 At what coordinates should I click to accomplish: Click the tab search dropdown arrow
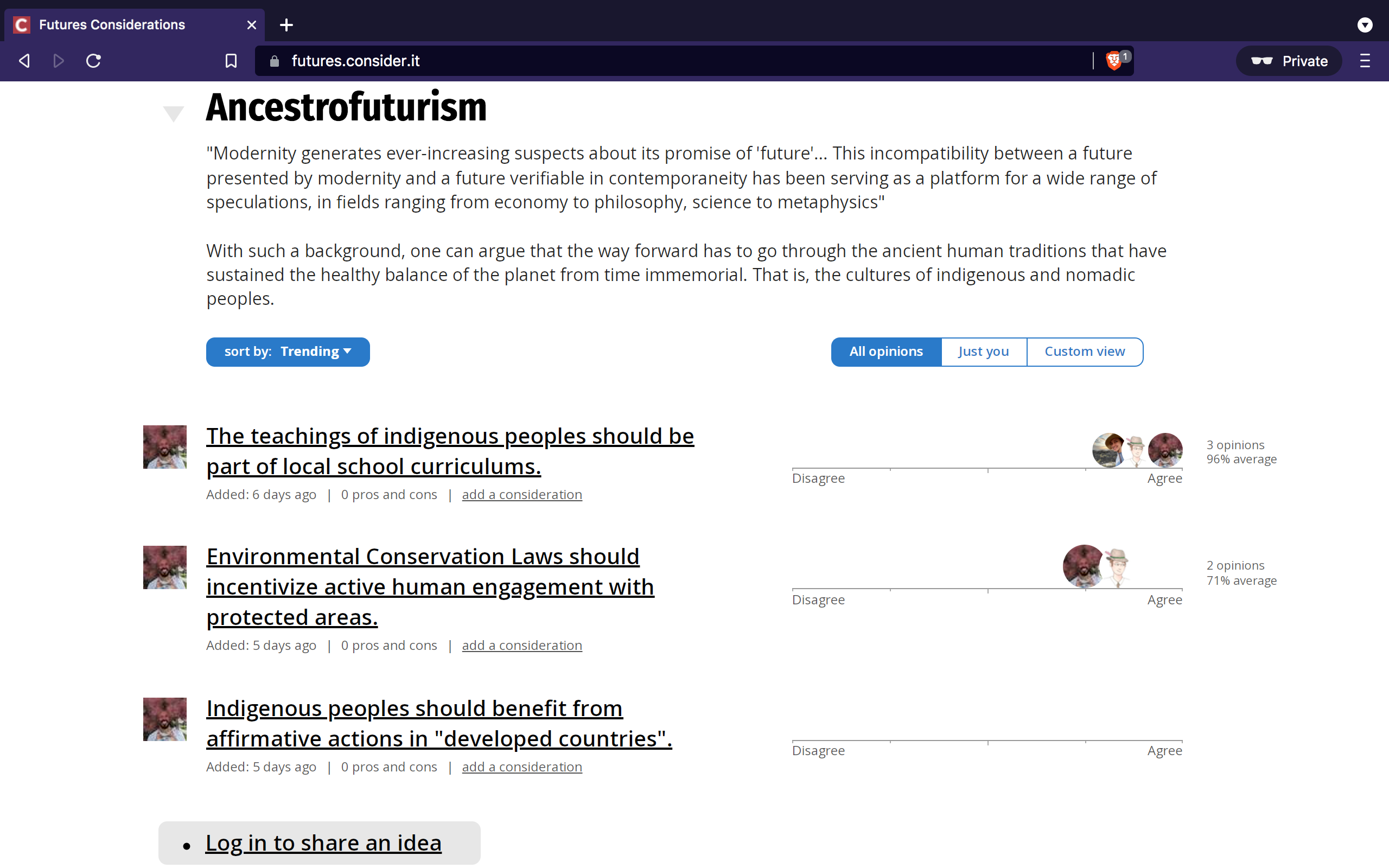[x=1365, y=25]
